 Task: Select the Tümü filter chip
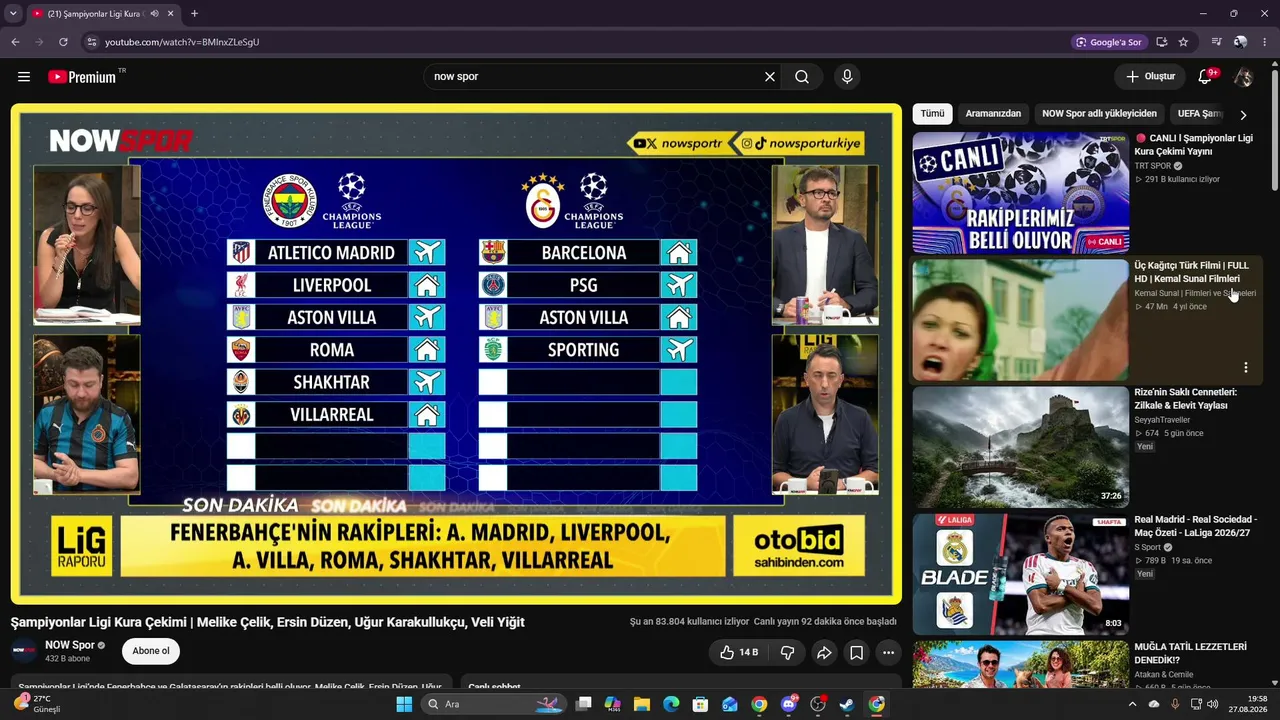pyautogui.click(x=932, y=114)
